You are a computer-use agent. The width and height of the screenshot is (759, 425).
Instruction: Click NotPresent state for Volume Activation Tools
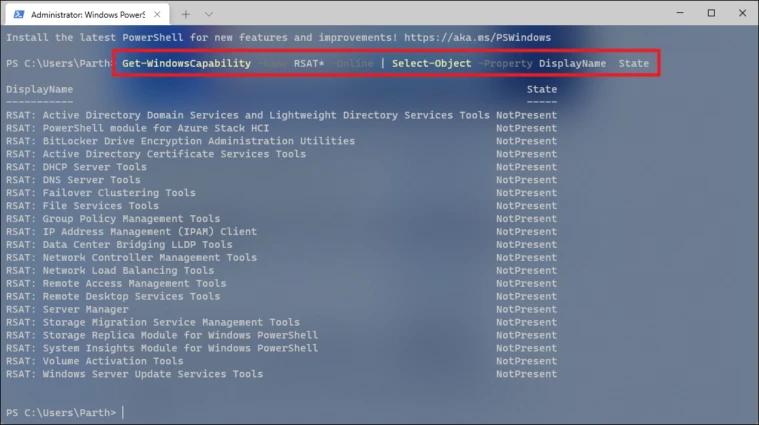527,361
